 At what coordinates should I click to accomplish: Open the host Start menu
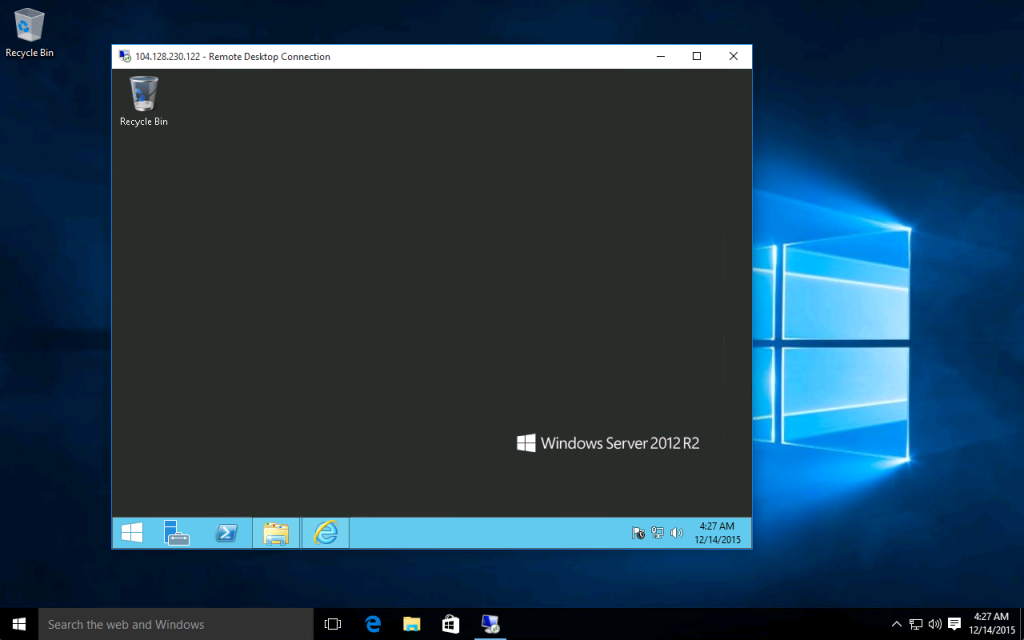[x=19, y=623]
